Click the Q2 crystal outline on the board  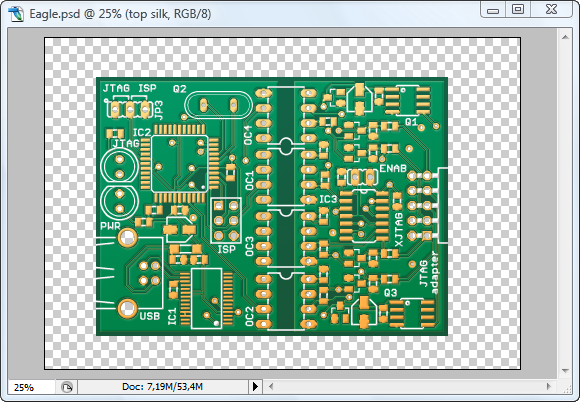pos(218,105)
